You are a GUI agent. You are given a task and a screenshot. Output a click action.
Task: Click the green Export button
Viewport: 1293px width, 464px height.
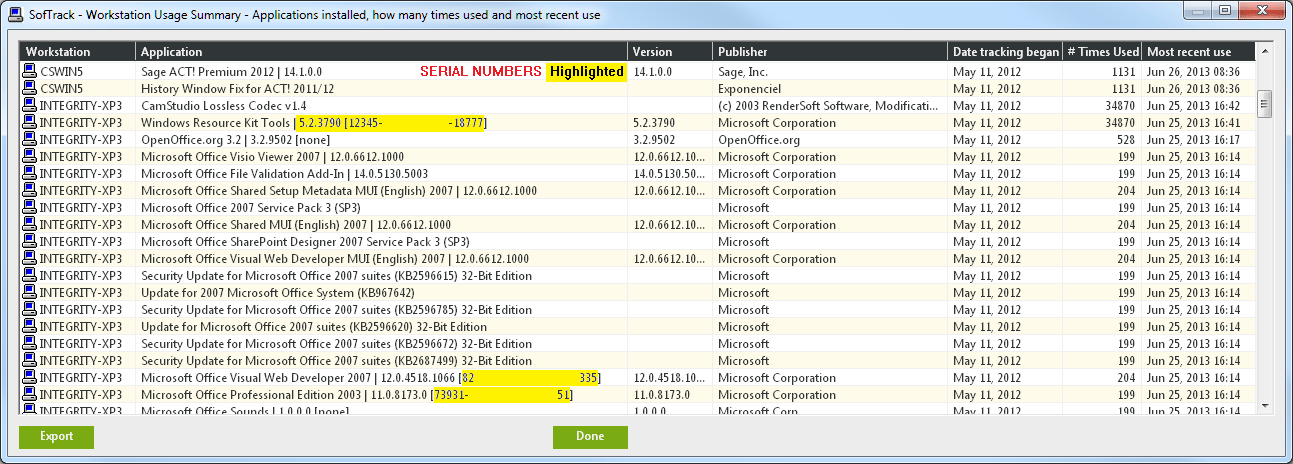56,437
